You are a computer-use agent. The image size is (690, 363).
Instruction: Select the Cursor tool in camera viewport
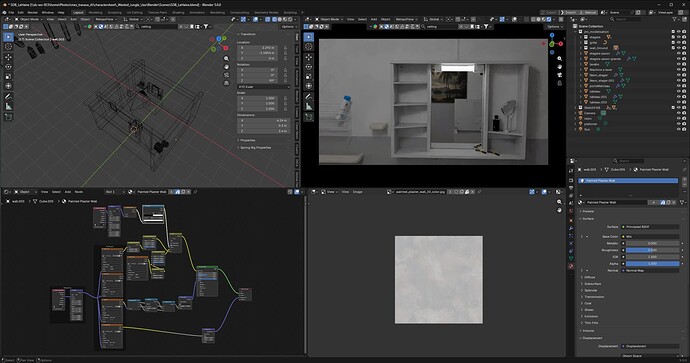[x=309, y=47]
